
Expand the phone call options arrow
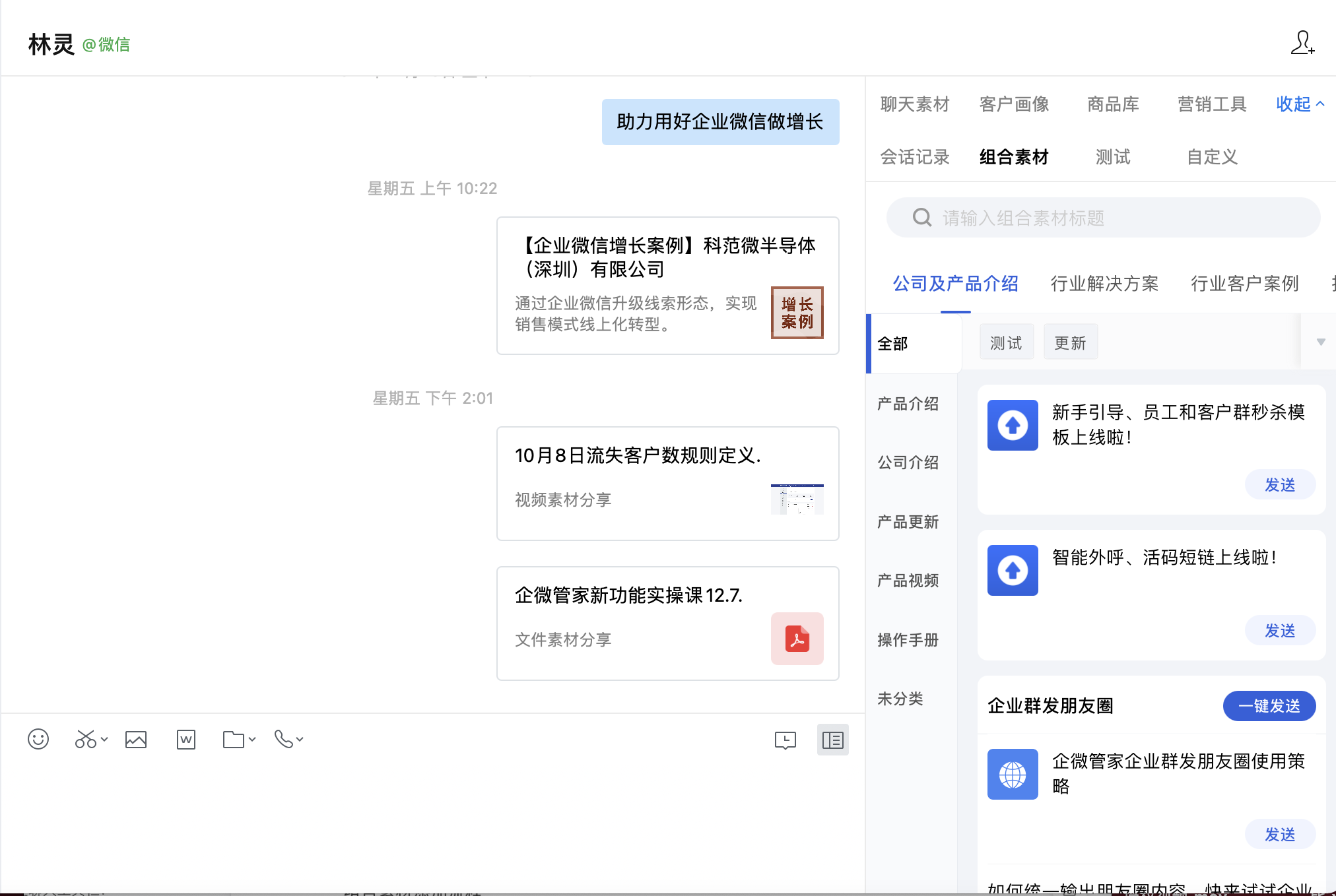tap(300, 739)
